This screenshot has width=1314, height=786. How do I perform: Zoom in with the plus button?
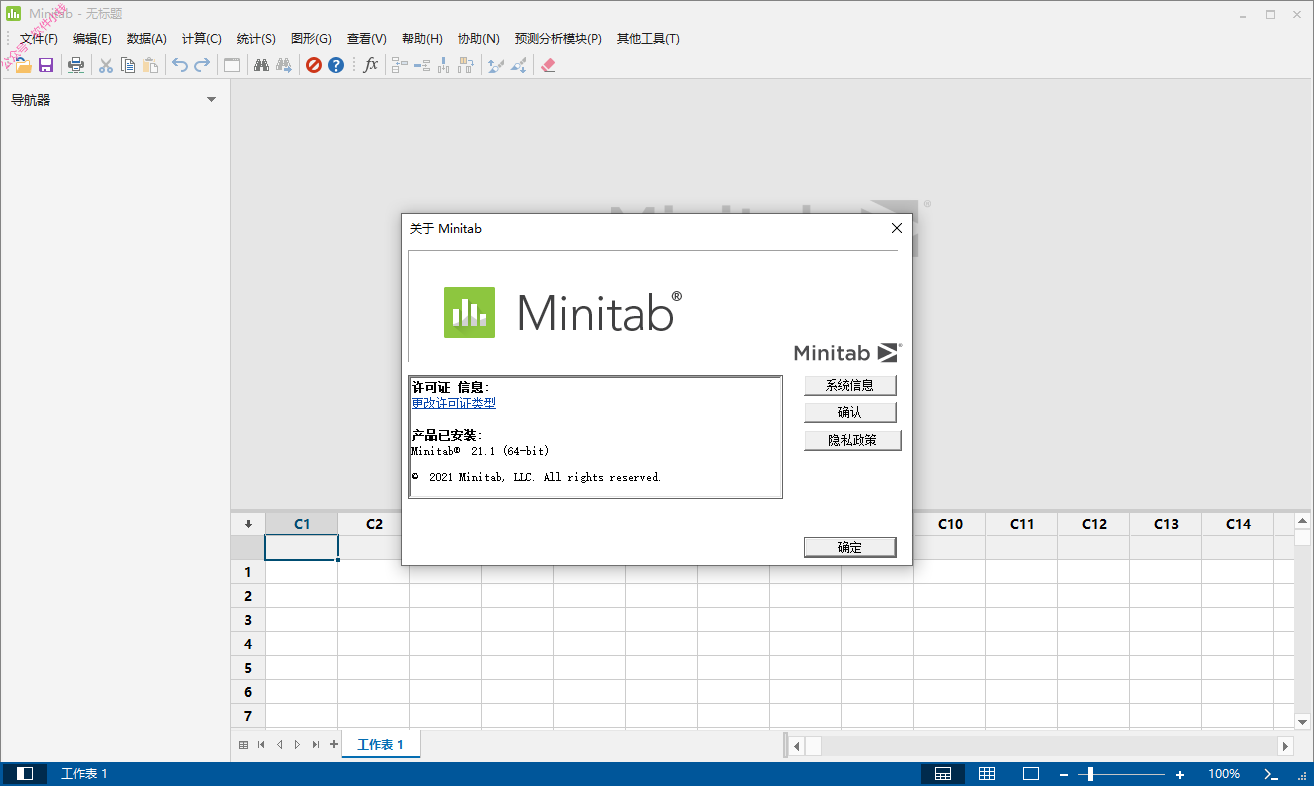(x=1180, y=774)
